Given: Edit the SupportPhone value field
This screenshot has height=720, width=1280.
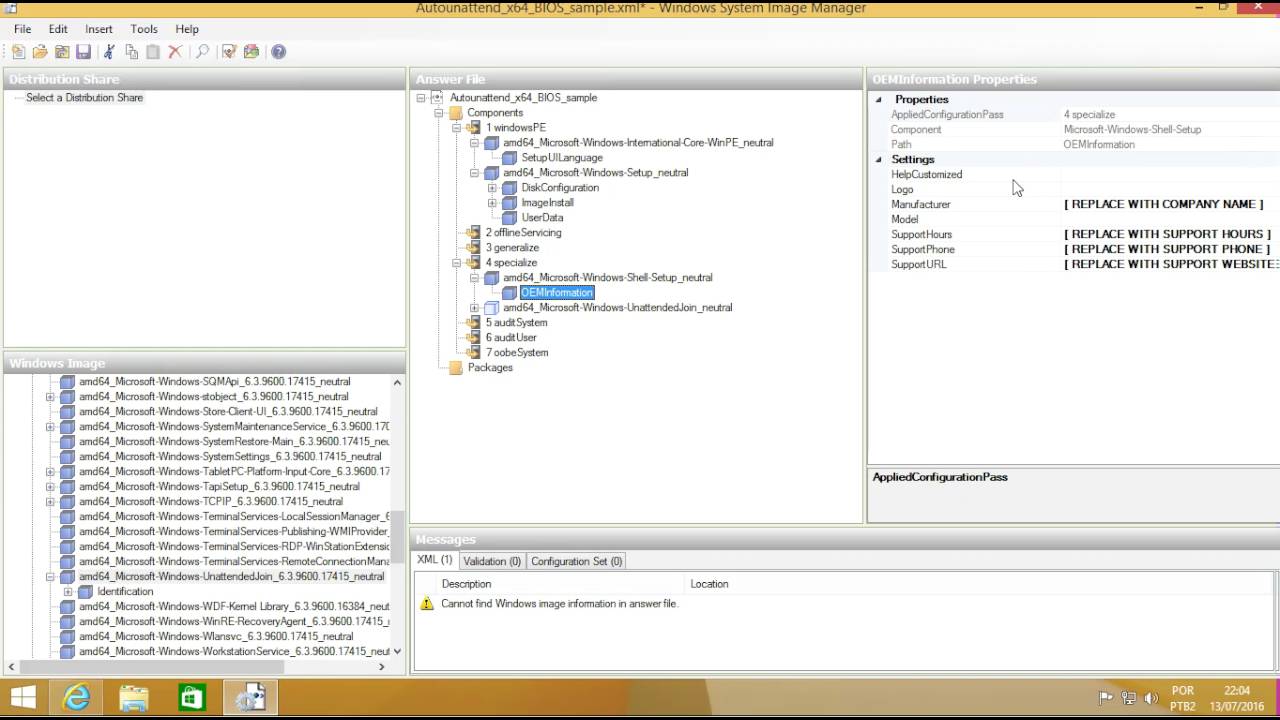Looking at the screenshot, I should tap(1171, 249).
